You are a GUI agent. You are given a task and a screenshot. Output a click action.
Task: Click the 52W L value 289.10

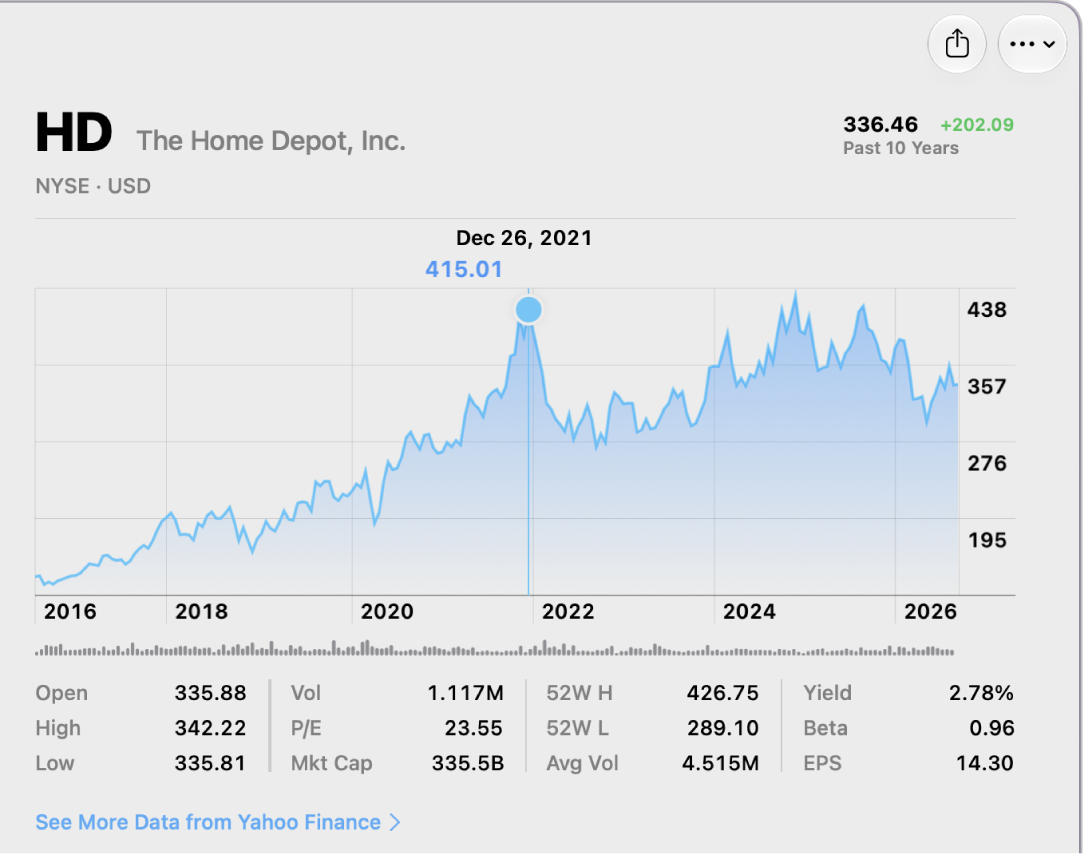(722, 728)
